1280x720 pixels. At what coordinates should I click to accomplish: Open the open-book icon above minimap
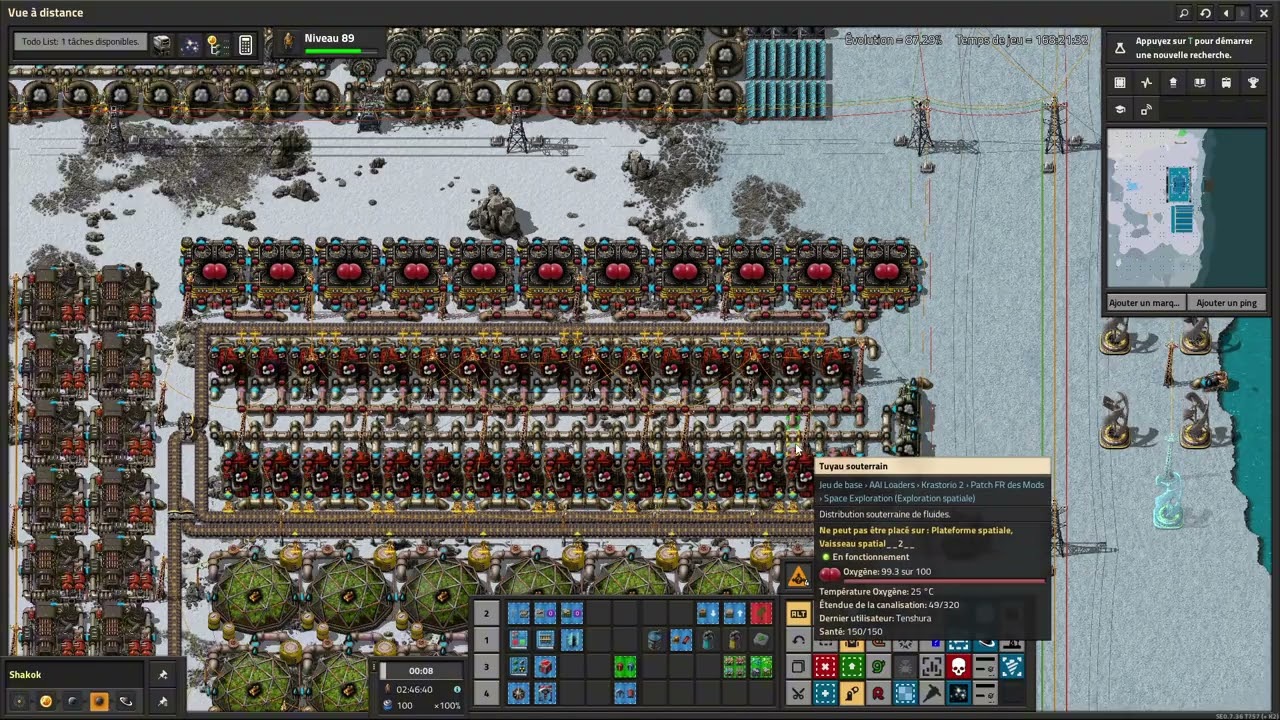(x=1200, y=82)
